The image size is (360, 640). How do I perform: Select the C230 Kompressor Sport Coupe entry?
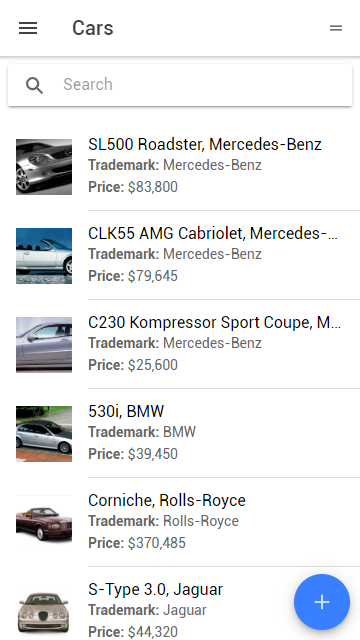180,344
